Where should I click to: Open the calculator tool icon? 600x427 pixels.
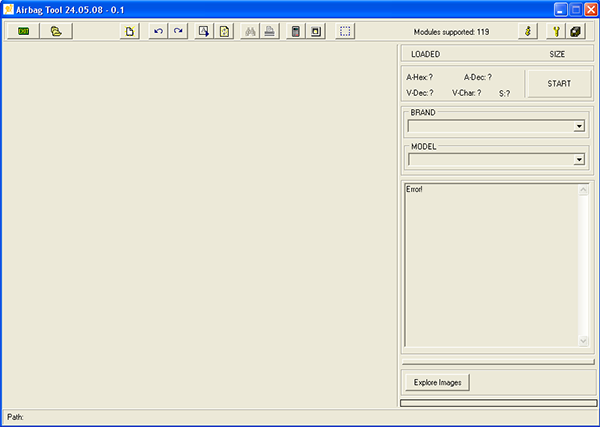(296, 31)
